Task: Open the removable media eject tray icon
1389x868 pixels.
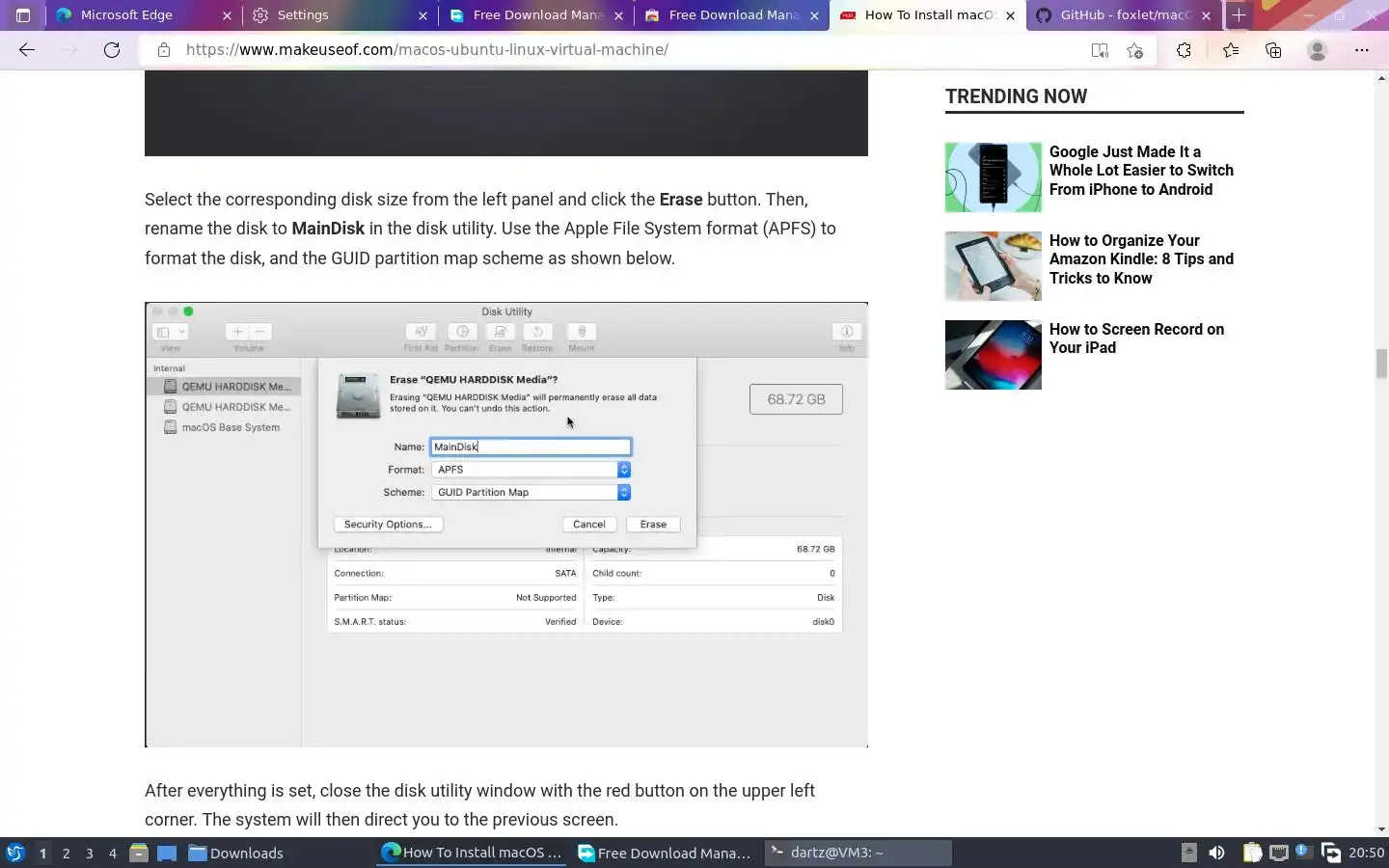Action: (x=1189, y=853)
